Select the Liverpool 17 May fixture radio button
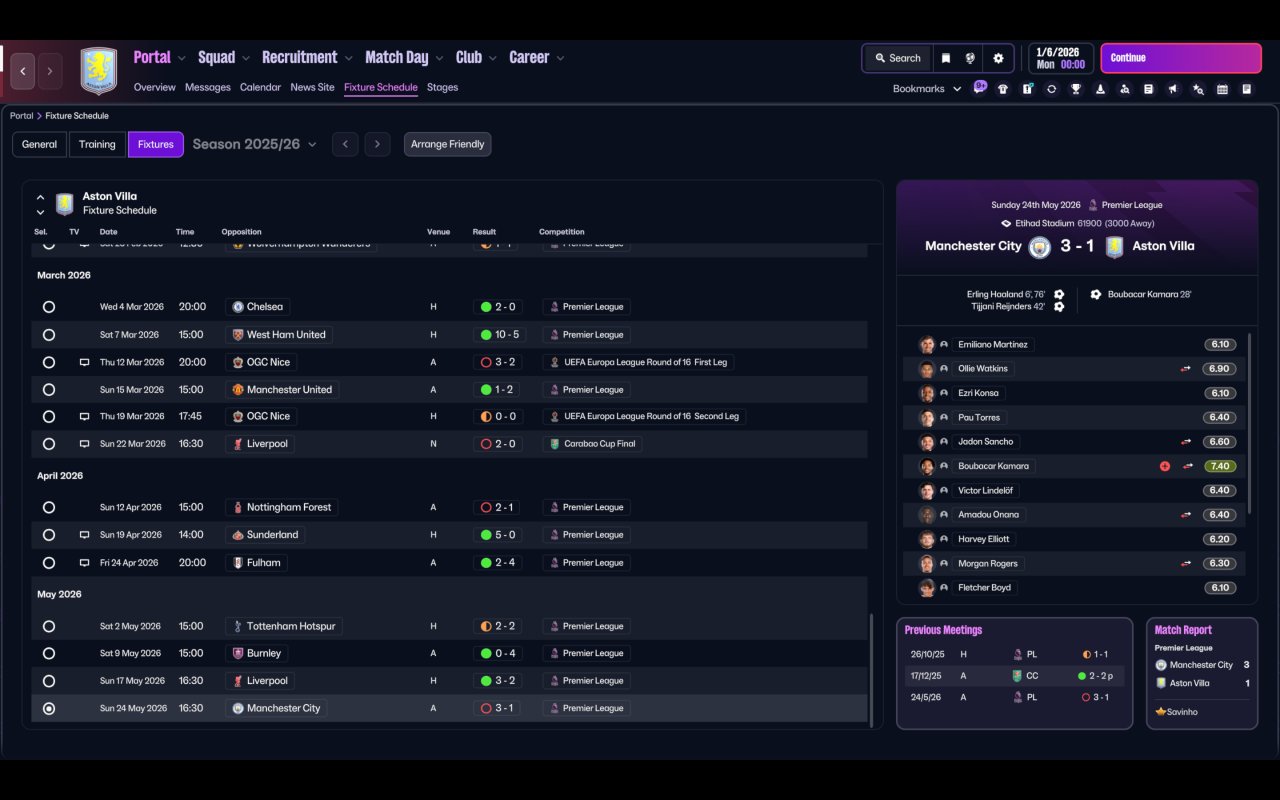The height and width of the screenshot is (800, 1280). point(49,681)
